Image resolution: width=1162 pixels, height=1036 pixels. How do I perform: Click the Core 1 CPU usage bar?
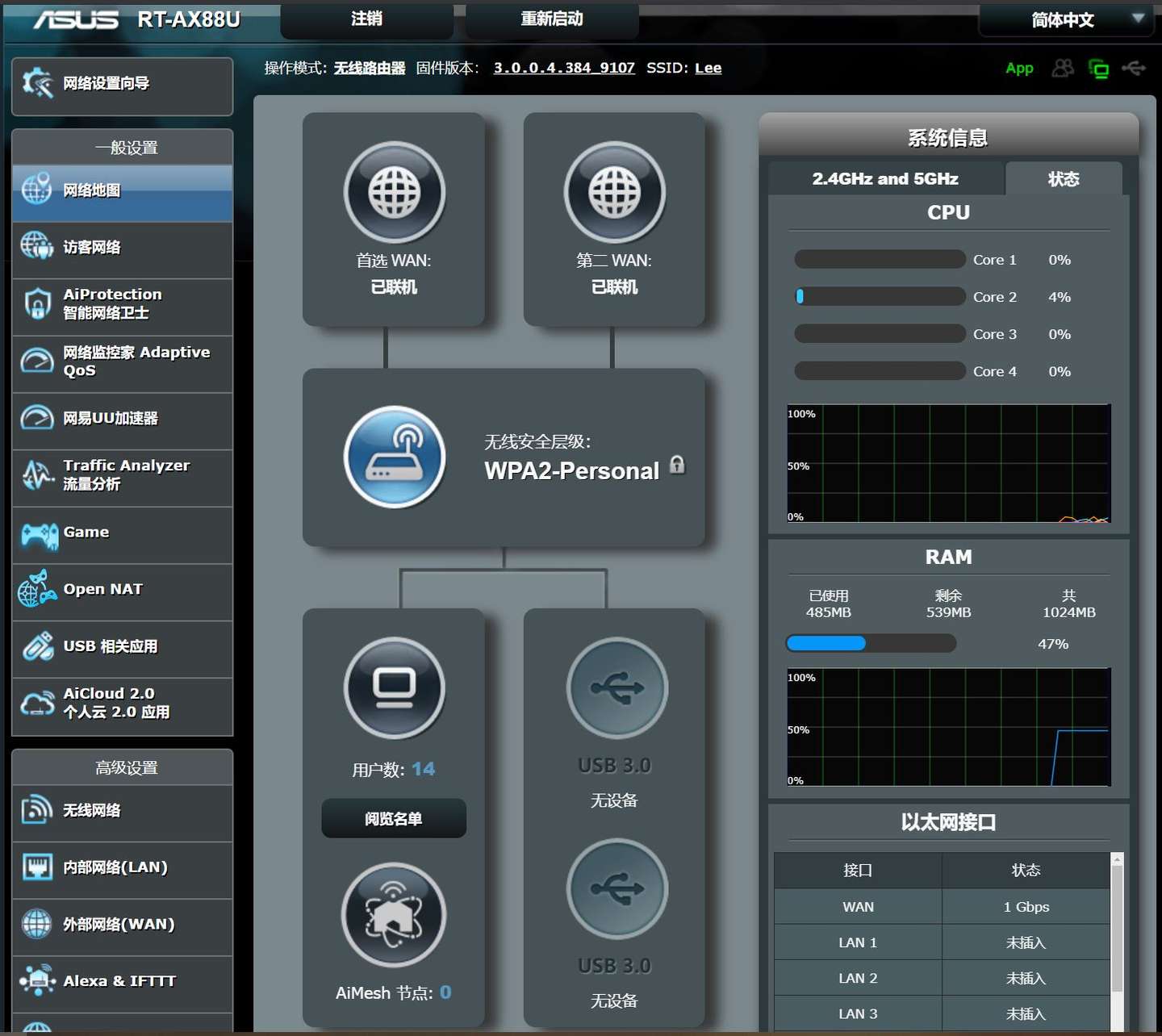click(880, 259)
